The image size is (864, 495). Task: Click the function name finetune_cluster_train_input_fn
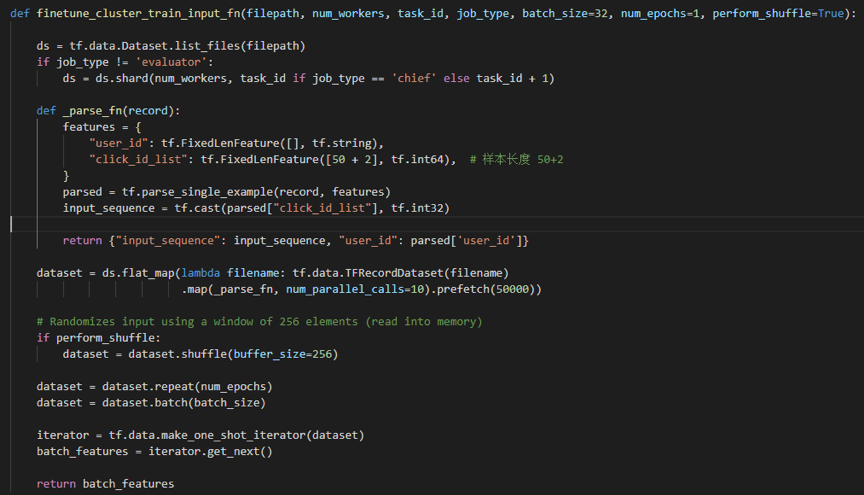[138, 13]
